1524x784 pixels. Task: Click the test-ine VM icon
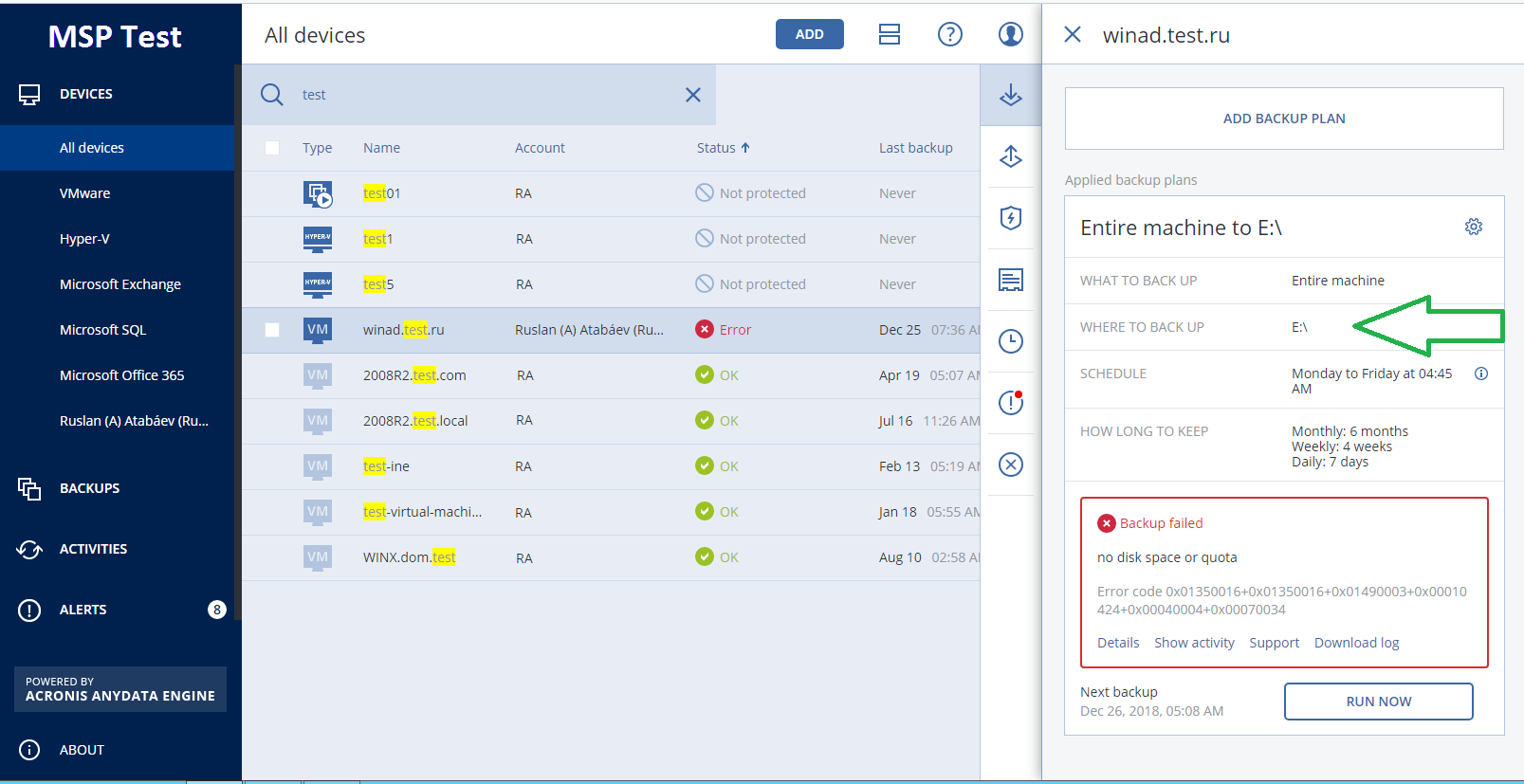click(318, 466)
